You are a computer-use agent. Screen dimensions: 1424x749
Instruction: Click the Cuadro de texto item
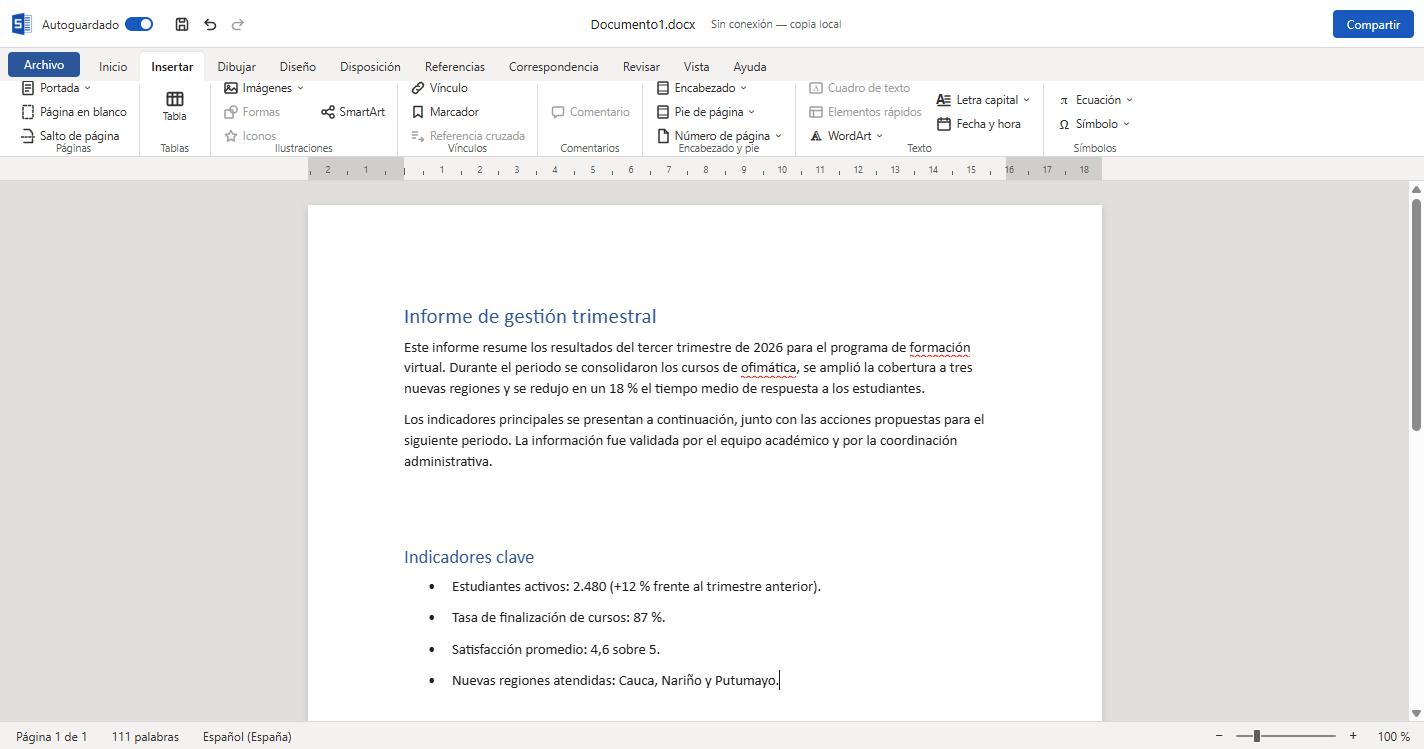click(x=860, y=88)
